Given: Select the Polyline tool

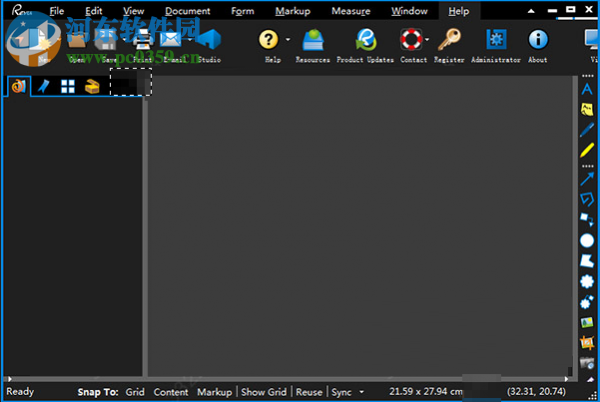Looking at the screenshot, I should click(x=587, y=199).
